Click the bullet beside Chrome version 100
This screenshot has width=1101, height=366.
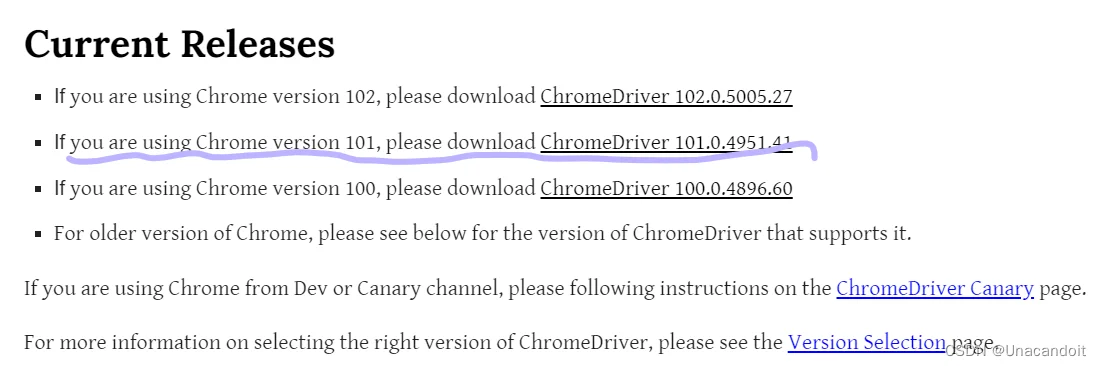pyautogui.click(x=38, y=190)
